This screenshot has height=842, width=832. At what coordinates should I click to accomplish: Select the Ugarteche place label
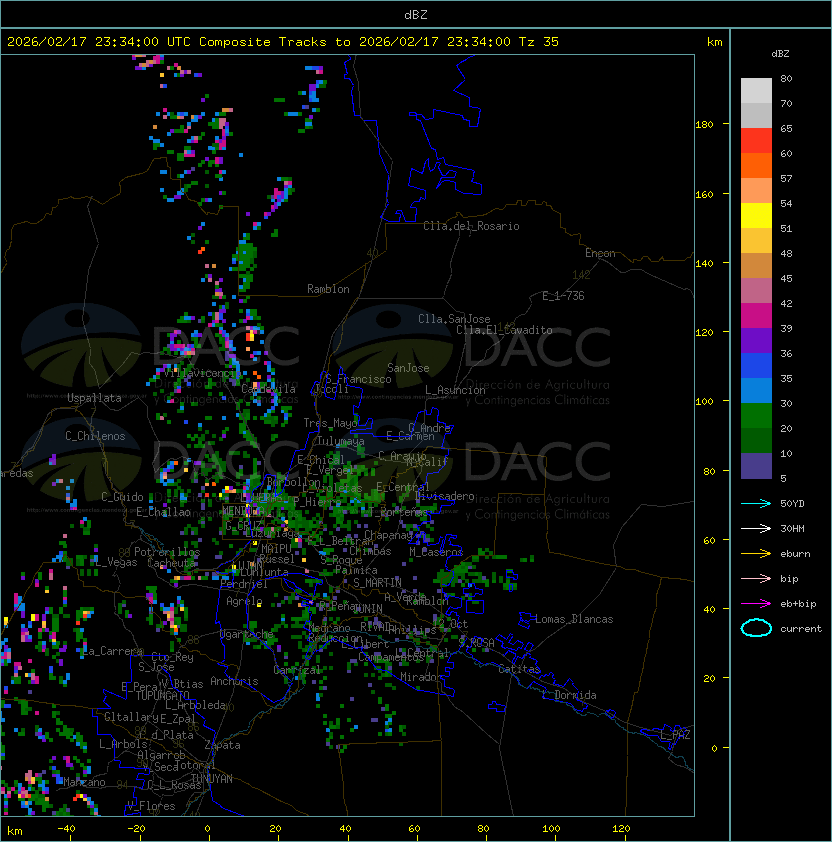(247, 634)
